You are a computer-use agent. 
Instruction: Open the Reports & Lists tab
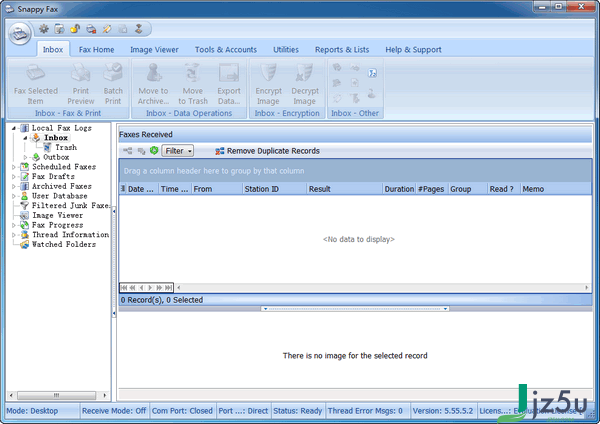pyautogui.click(x=342, y=49)
